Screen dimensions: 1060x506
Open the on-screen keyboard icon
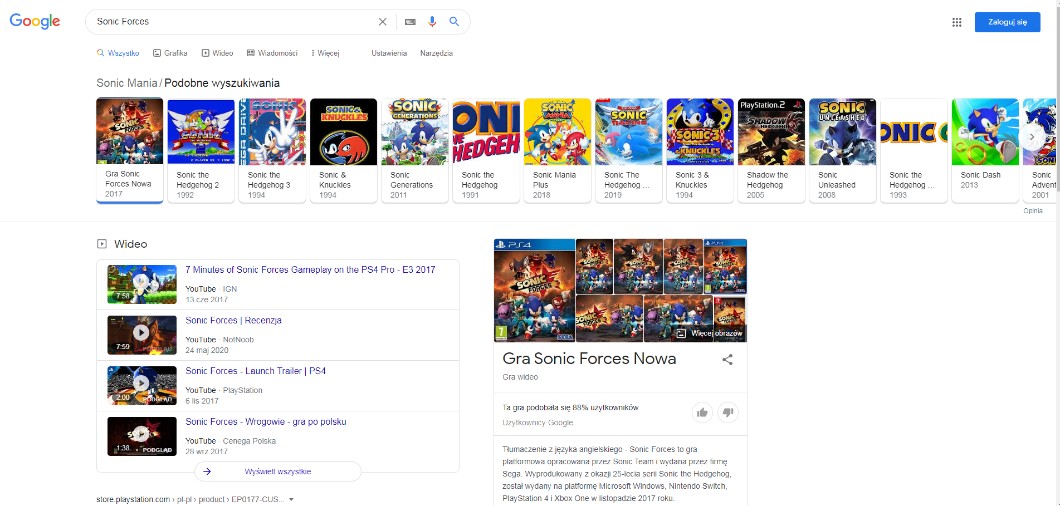tap(410, 22)
